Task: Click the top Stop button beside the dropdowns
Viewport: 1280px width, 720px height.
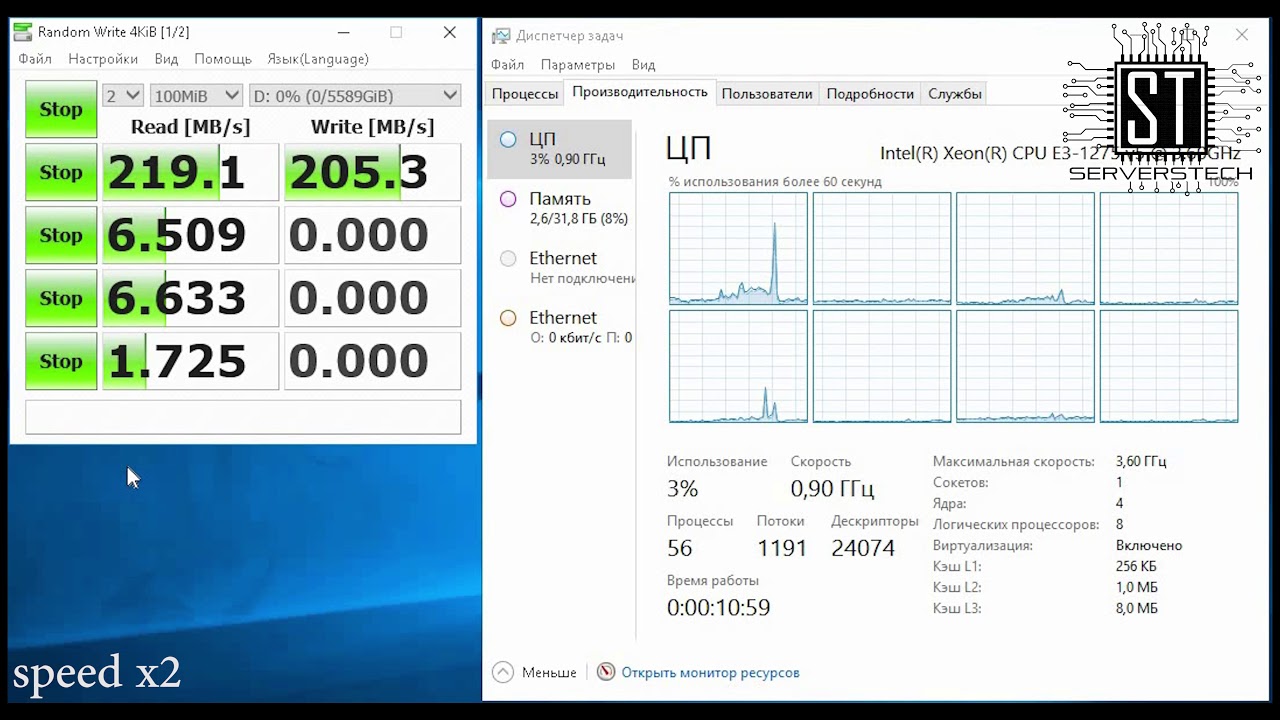Action: (x=61, y=109)
